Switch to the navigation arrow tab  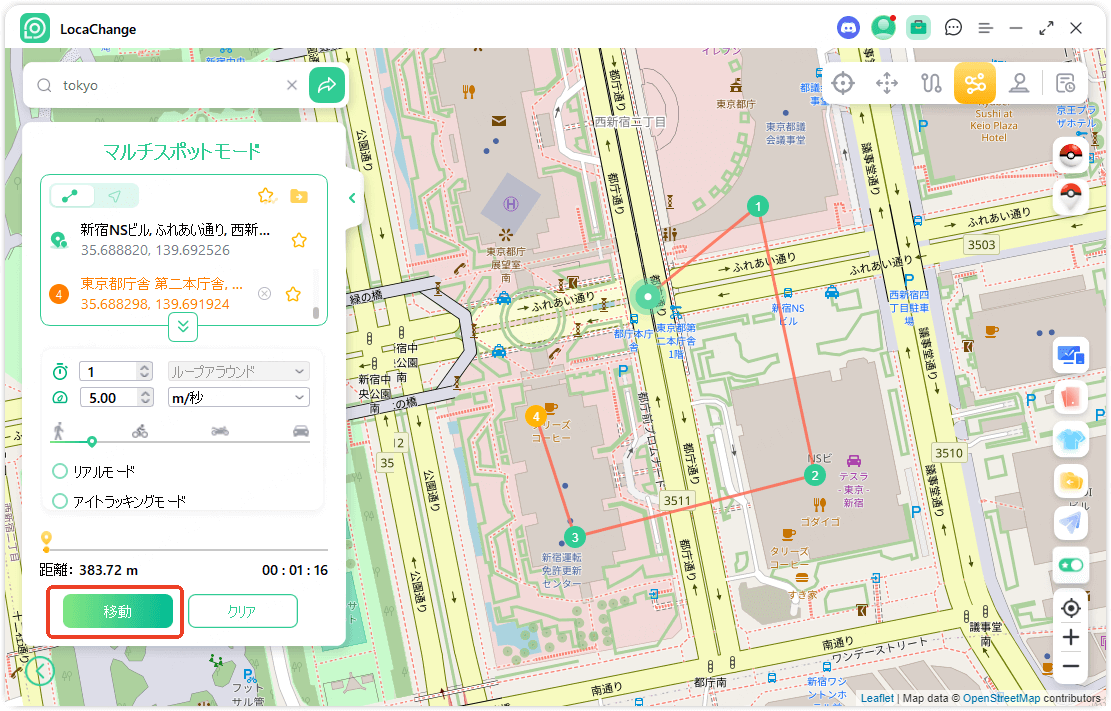pyautogui.click(x=115, y=196)
